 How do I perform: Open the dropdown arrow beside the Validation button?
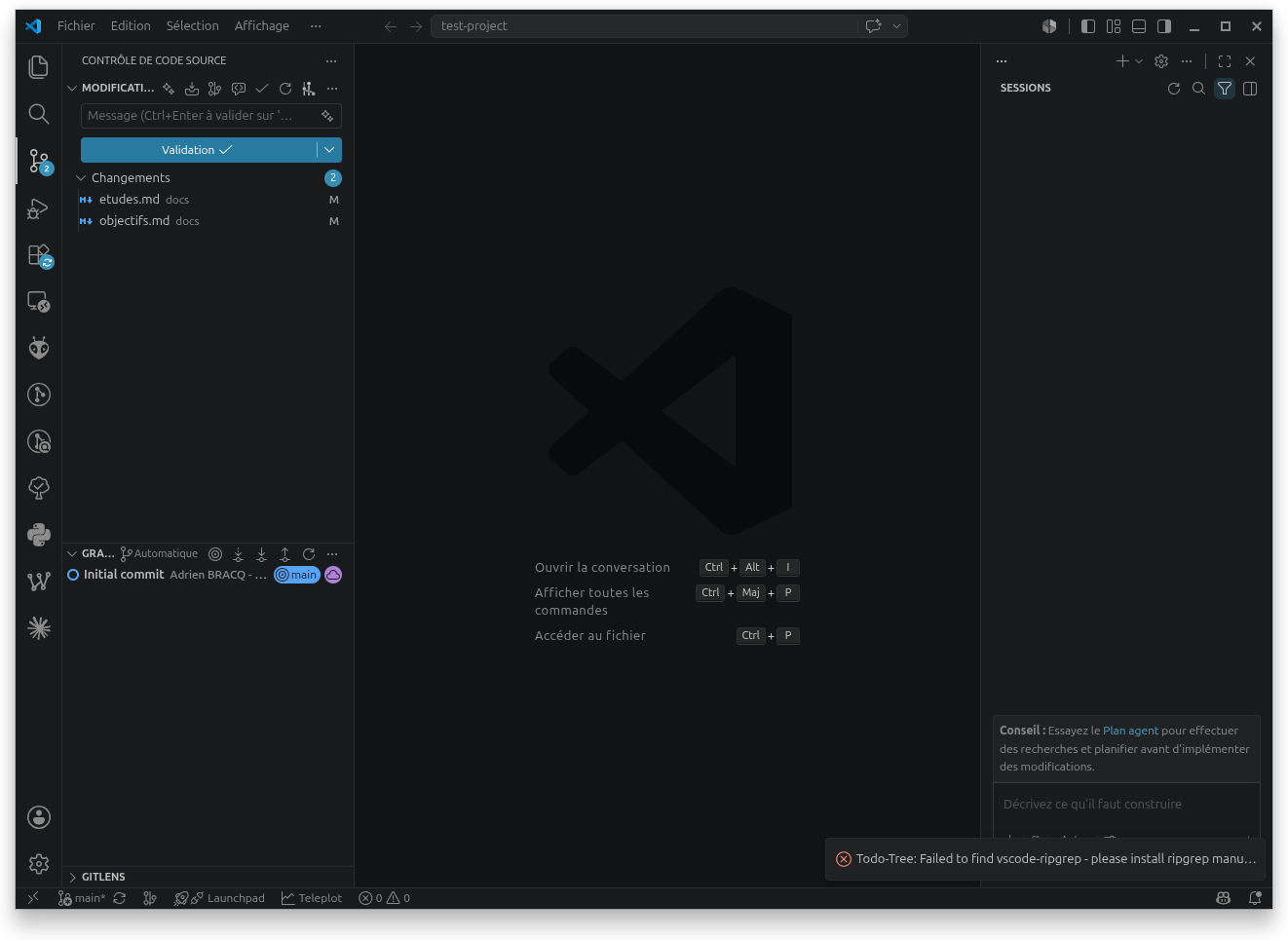tap(329, 150)
